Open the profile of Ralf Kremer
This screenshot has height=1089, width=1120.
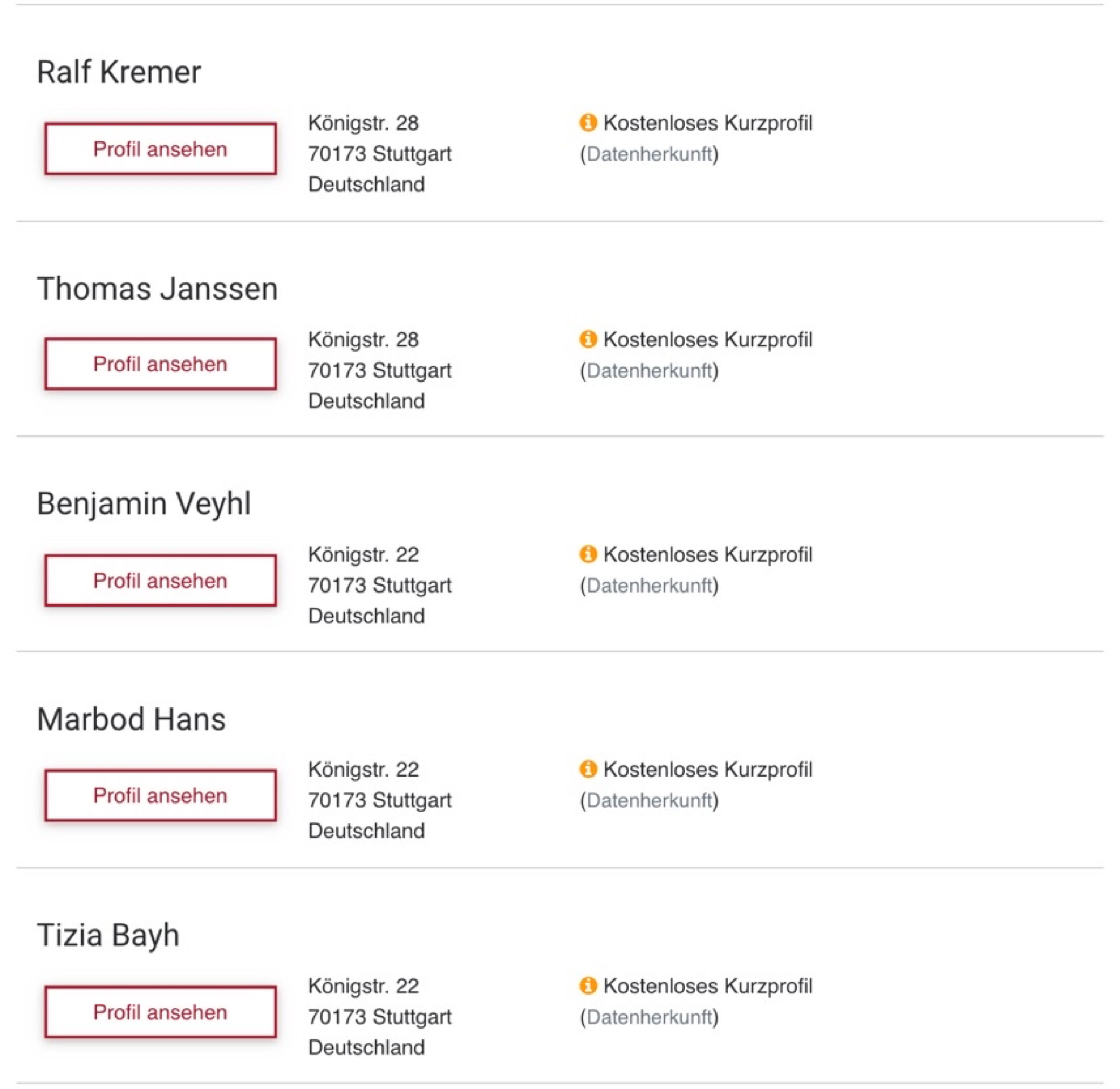161,149
